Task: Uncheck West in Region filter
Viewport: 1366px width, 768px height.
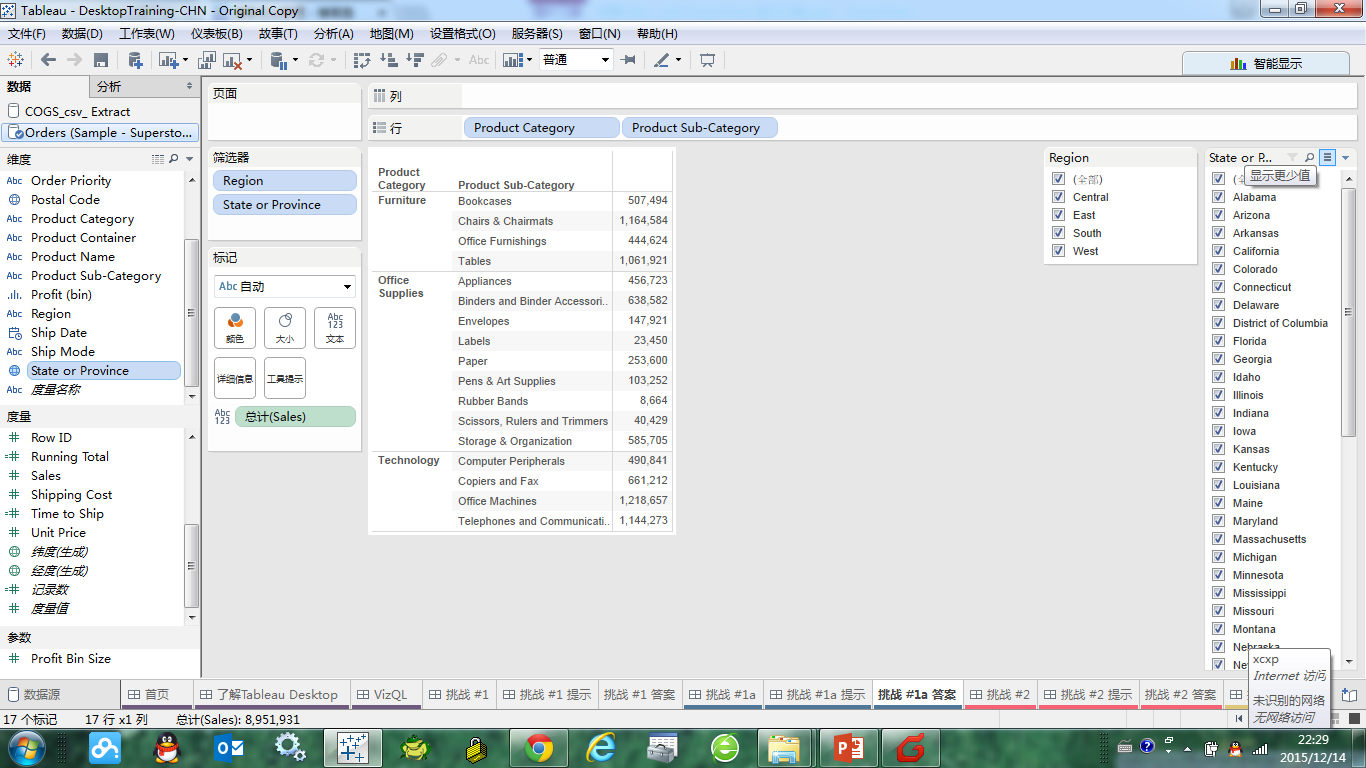Action: coord(1058,251)
